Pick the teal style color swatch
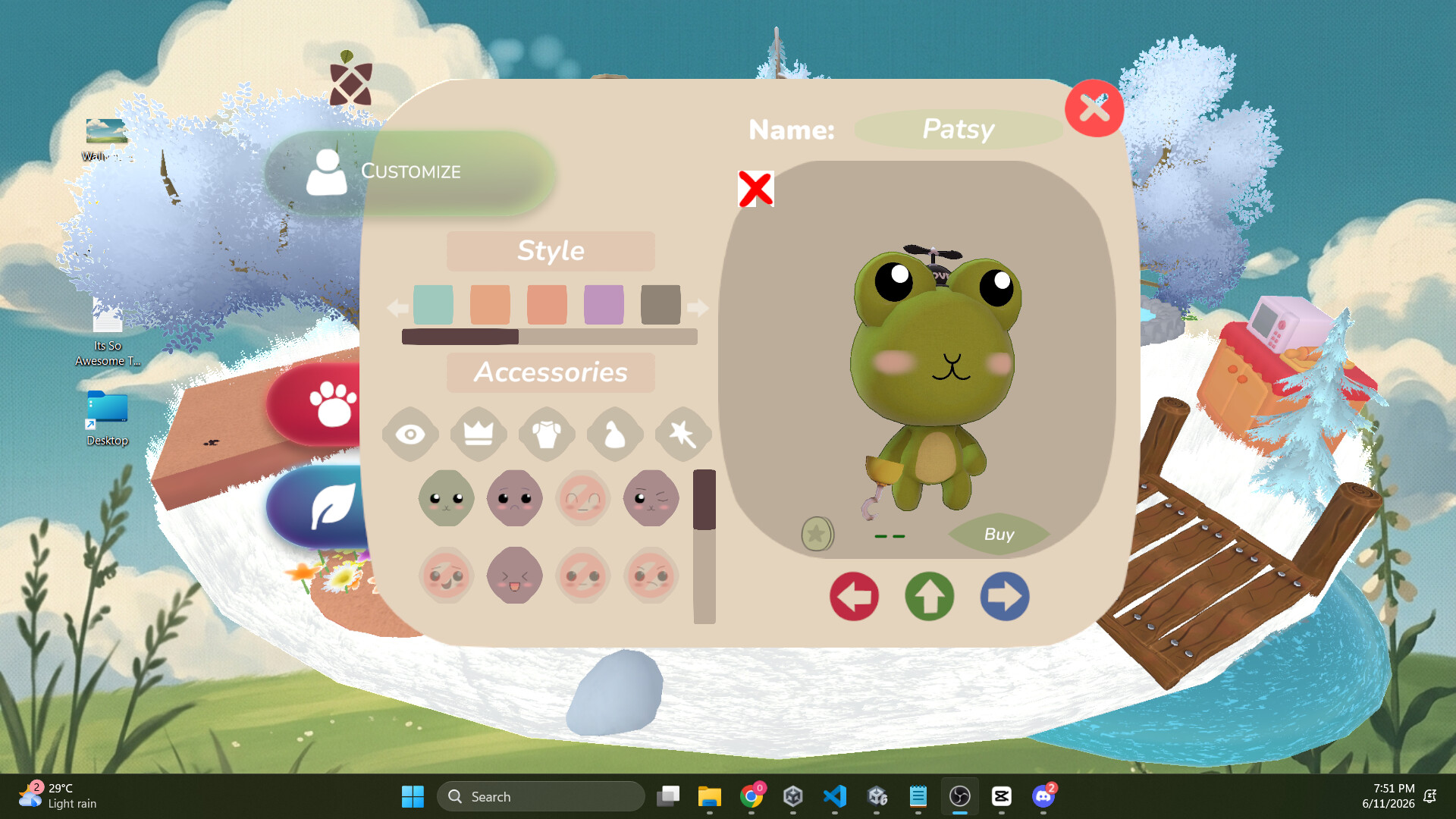Image resolution: width=1456 pixels, height=819 pixels. (x=433, y=305)
